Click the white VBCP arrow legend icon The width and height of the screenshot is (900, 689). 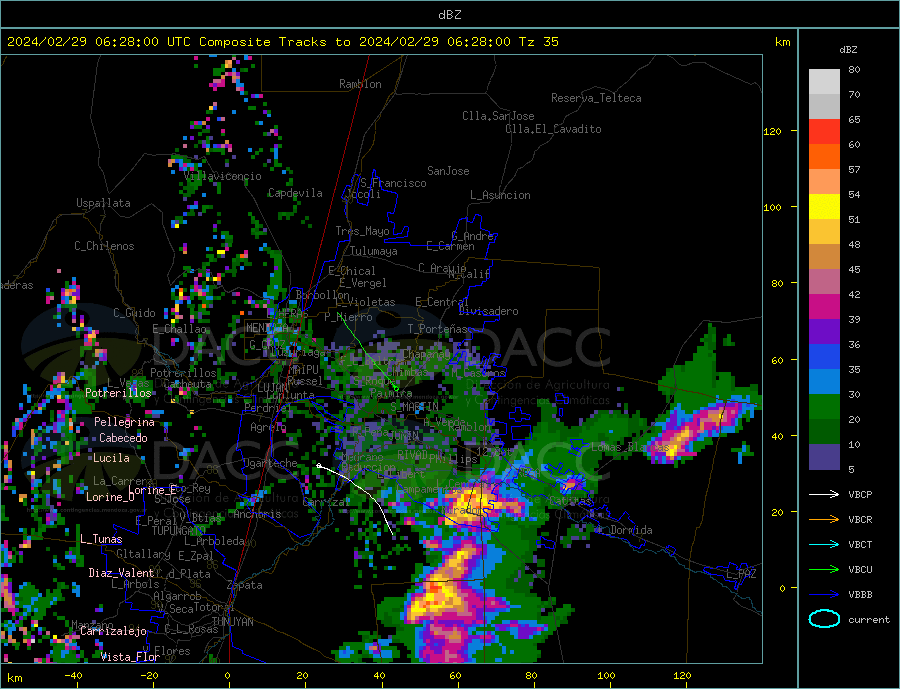(x=824, y=494)
